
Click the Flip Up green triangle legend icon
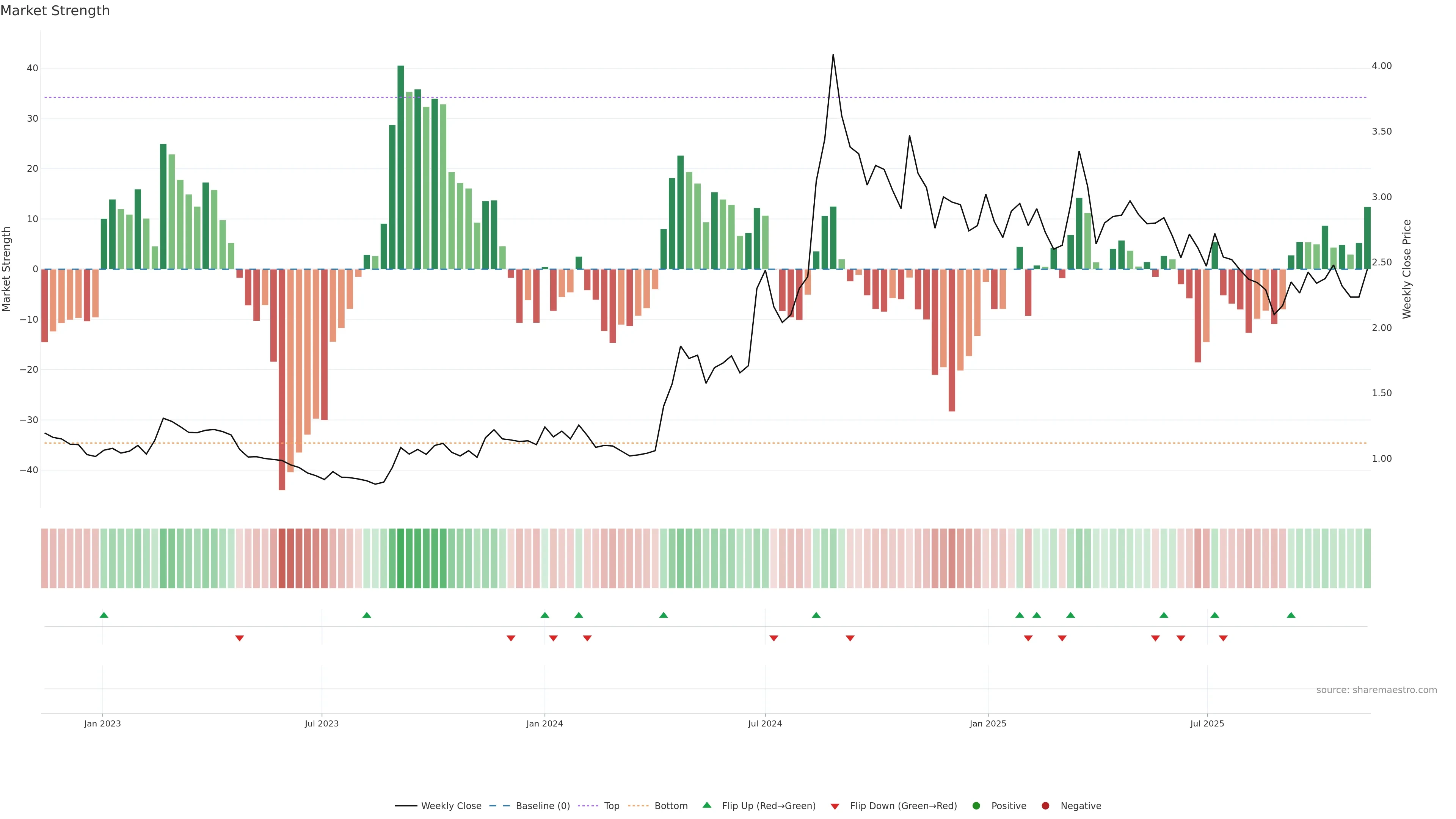coord(706,805)
